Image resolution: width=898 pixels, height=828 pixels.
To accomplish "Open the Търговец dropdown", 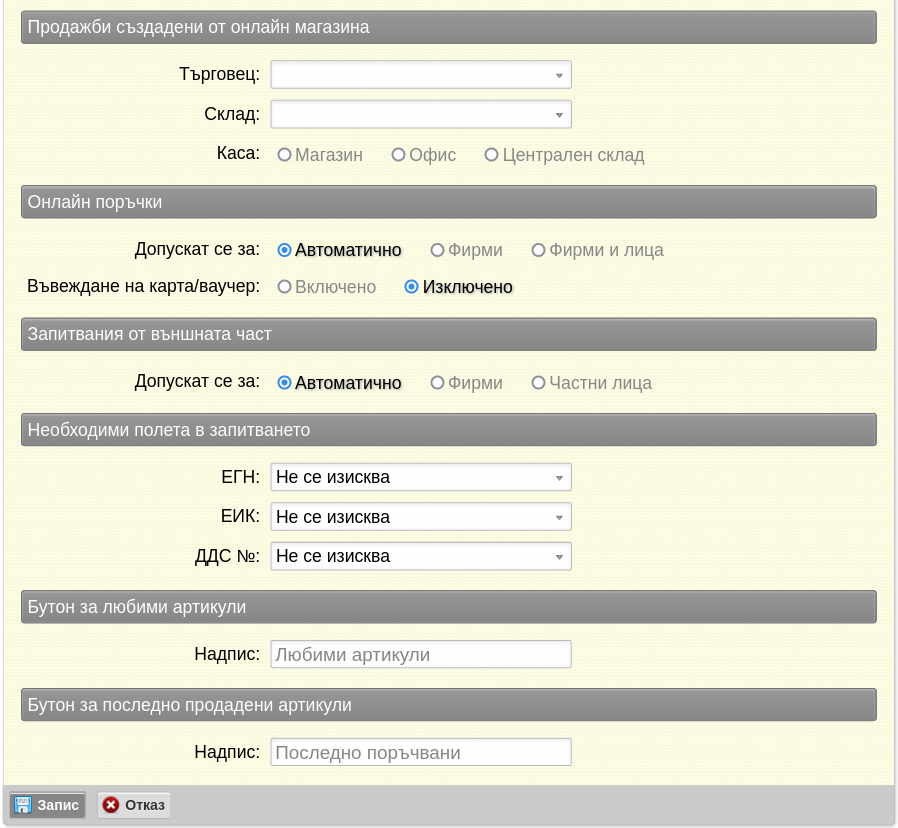I will [x=421, y=75].
